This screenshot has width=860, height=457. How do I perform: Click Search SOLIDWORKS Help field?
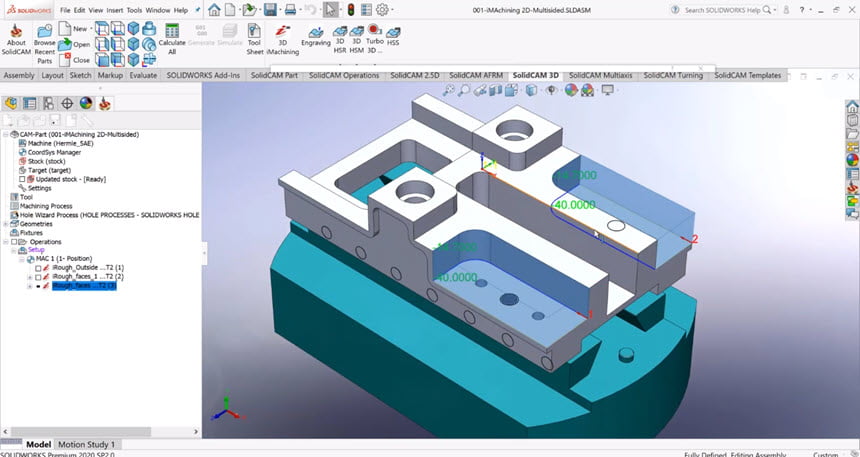point(722,10)
